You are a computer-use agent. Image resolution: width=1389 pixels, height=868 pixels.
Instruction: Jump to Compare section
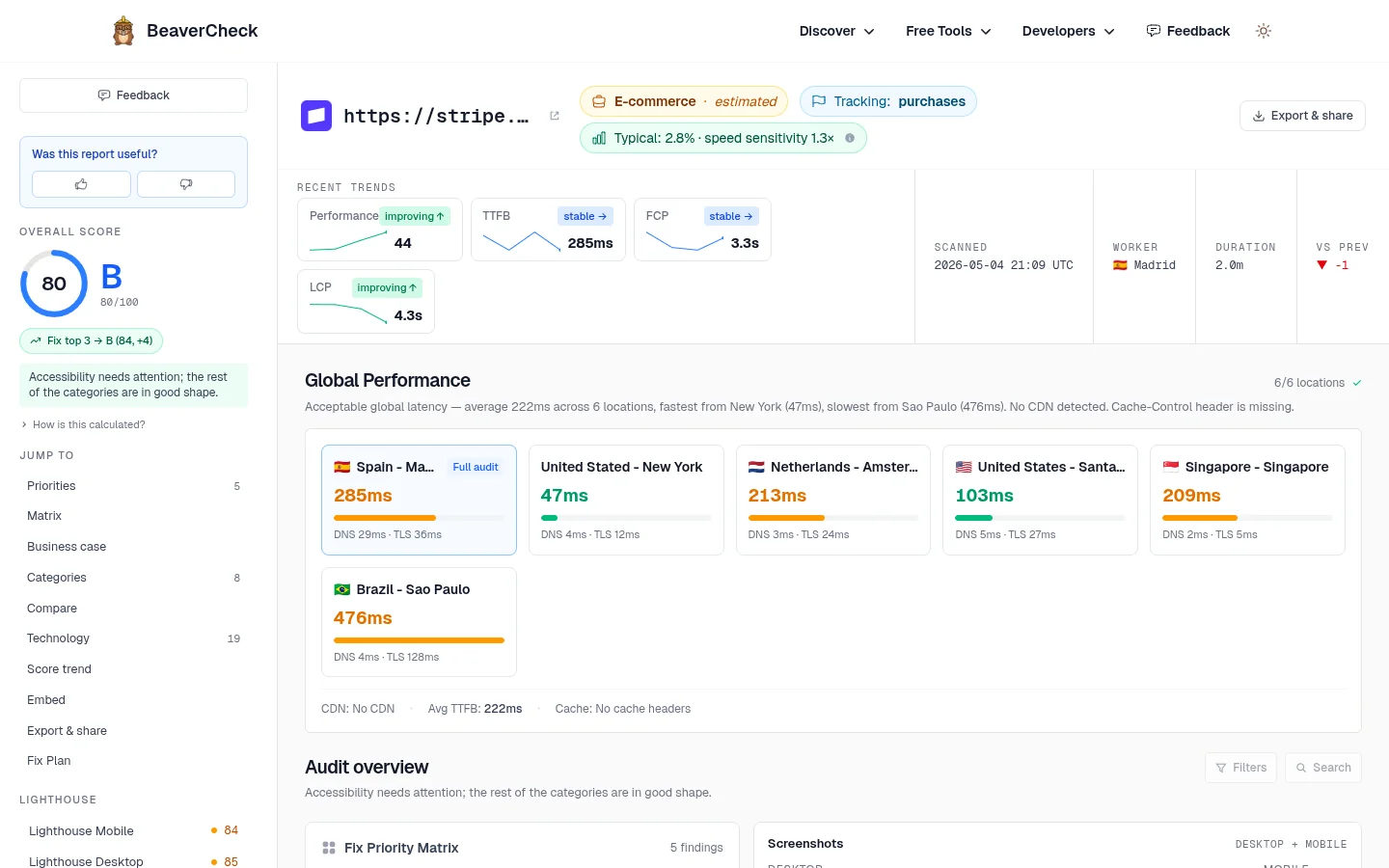(x=133, y=609)
